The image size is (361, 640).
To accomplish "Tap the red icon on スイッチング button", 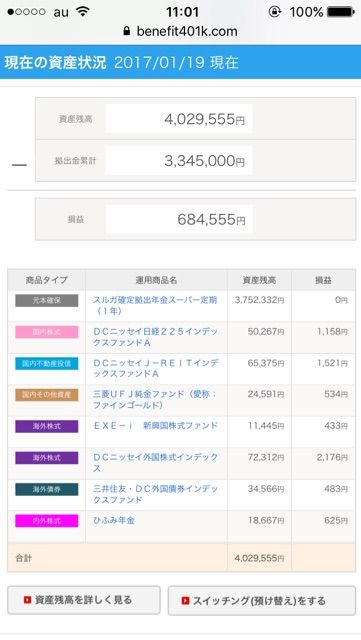I will click(185, 600).
